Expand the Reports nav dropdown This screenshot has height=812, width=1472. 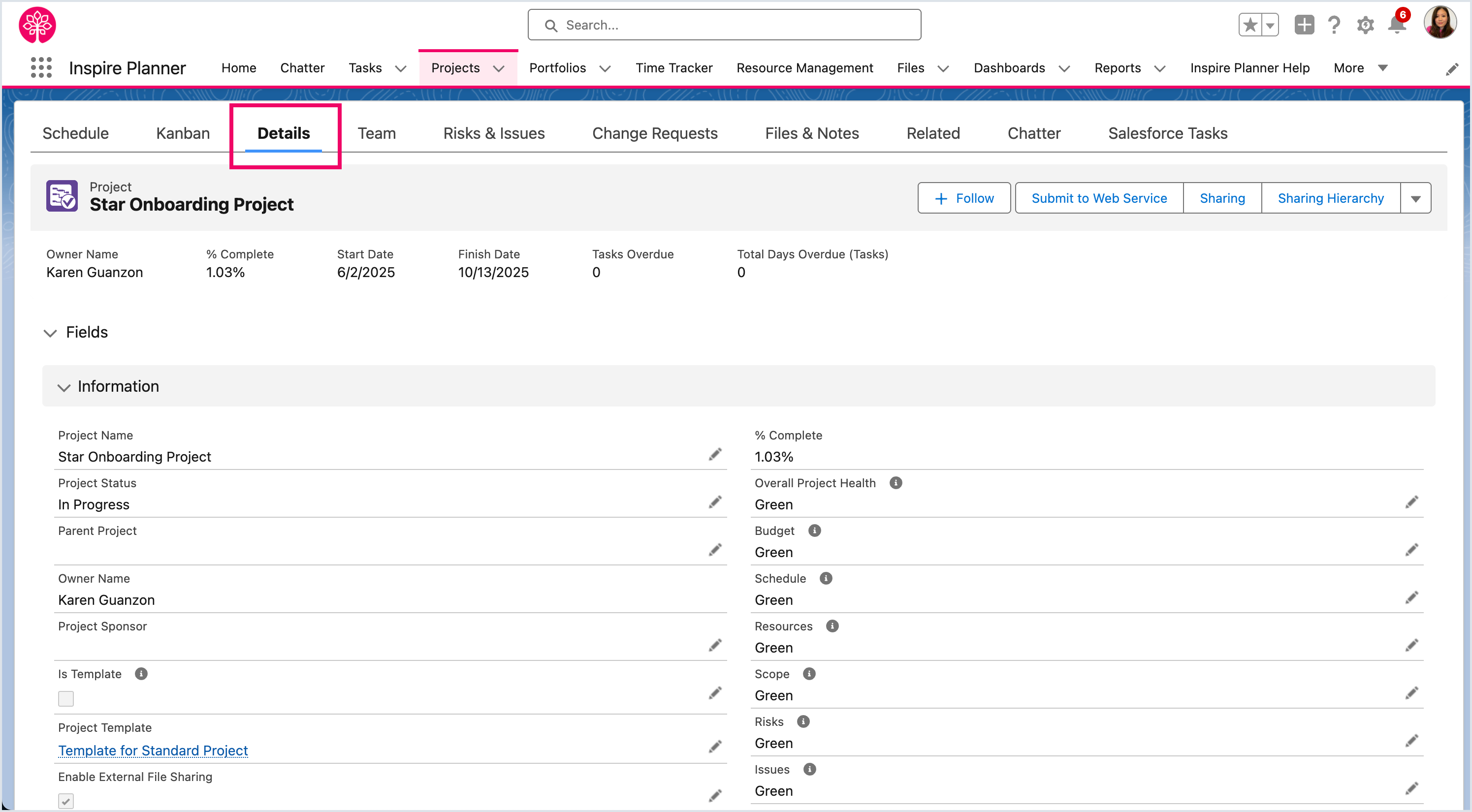coord(1159,68)
